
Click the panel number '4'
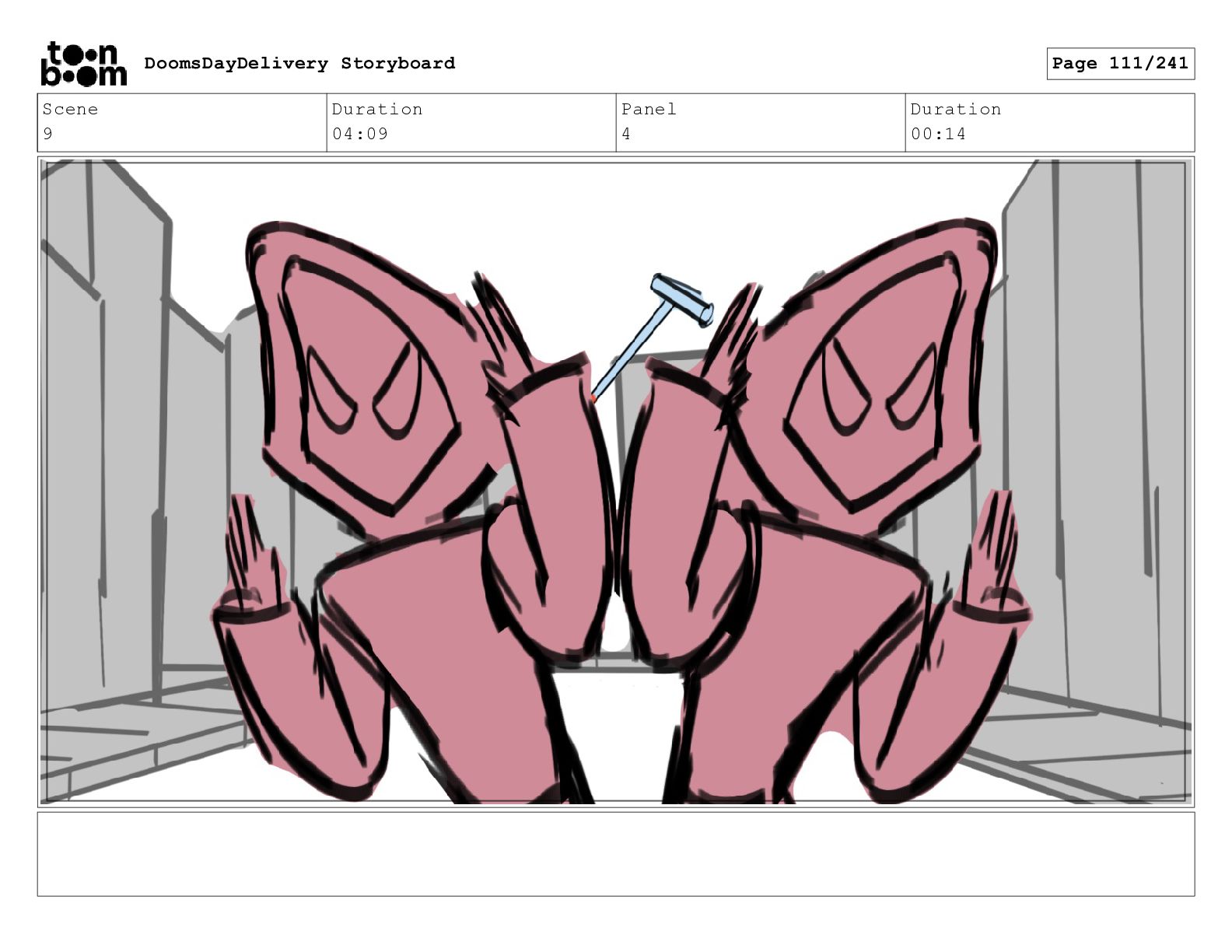[x=626, y=134]
